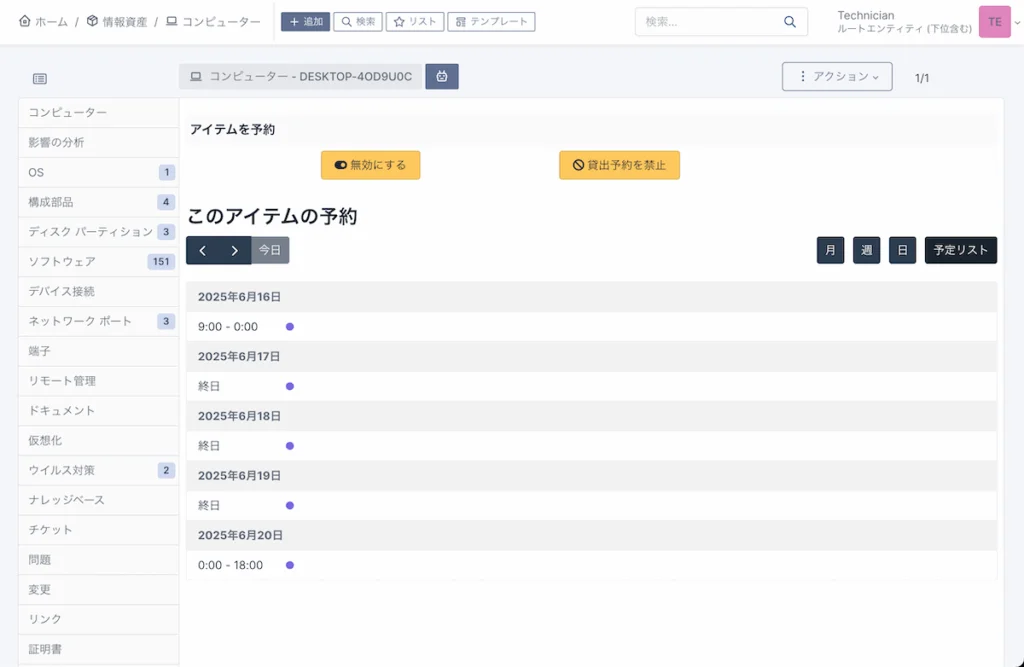Click the Technician entity label

tap(866, 15)
